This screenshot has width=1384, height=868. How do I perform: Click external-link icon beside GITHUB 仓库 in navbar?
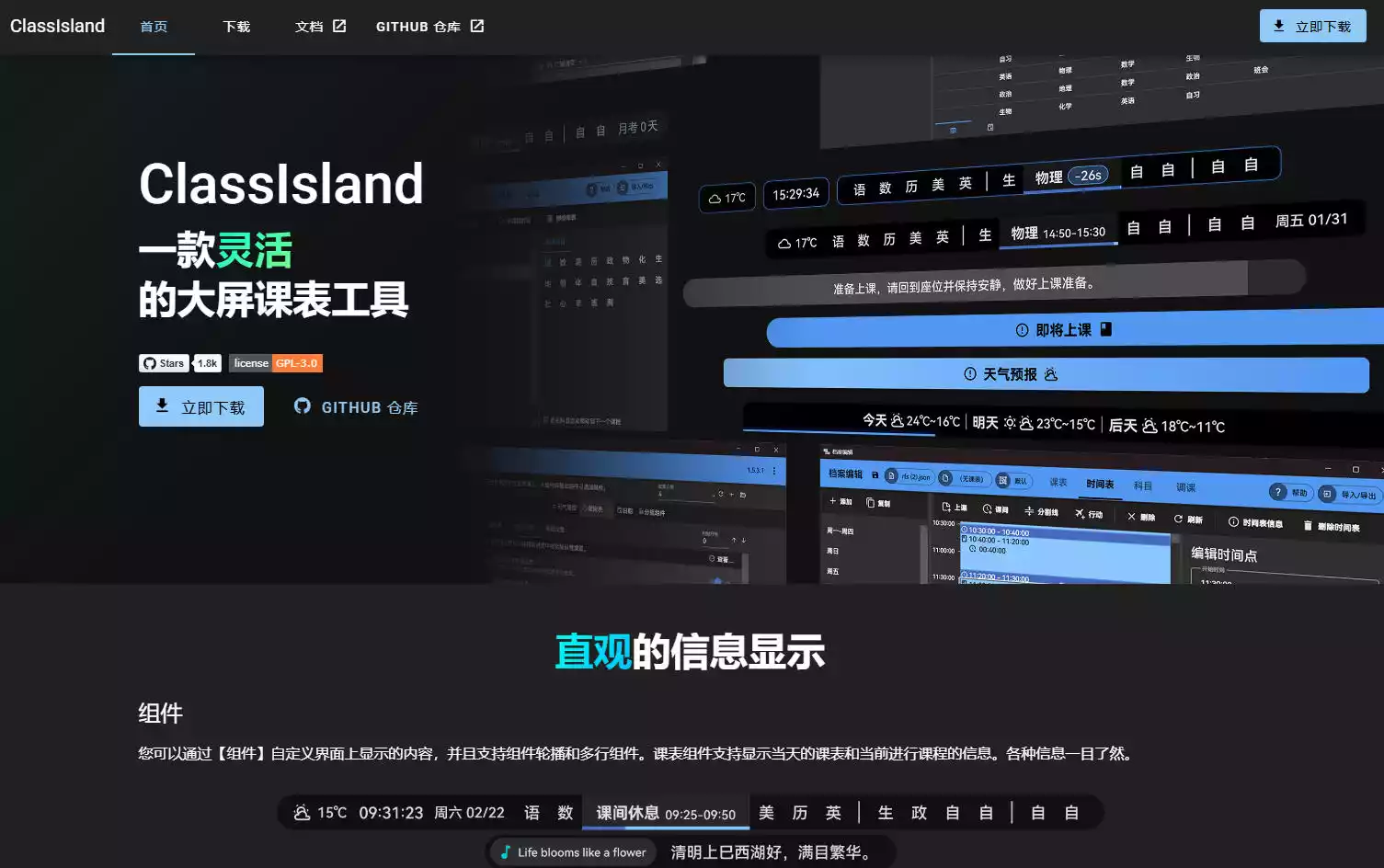(x=477, y=26)
